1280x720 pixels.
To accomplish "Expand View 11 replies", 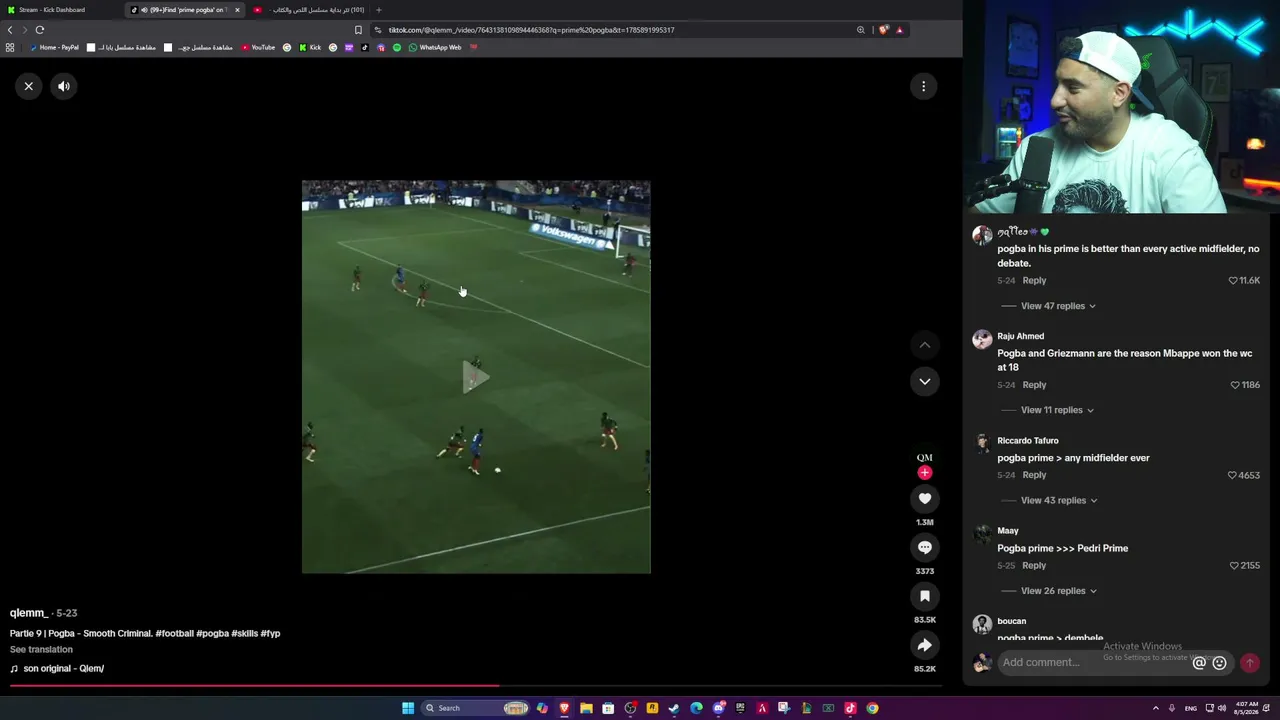I will click(x=1057, y=410).
